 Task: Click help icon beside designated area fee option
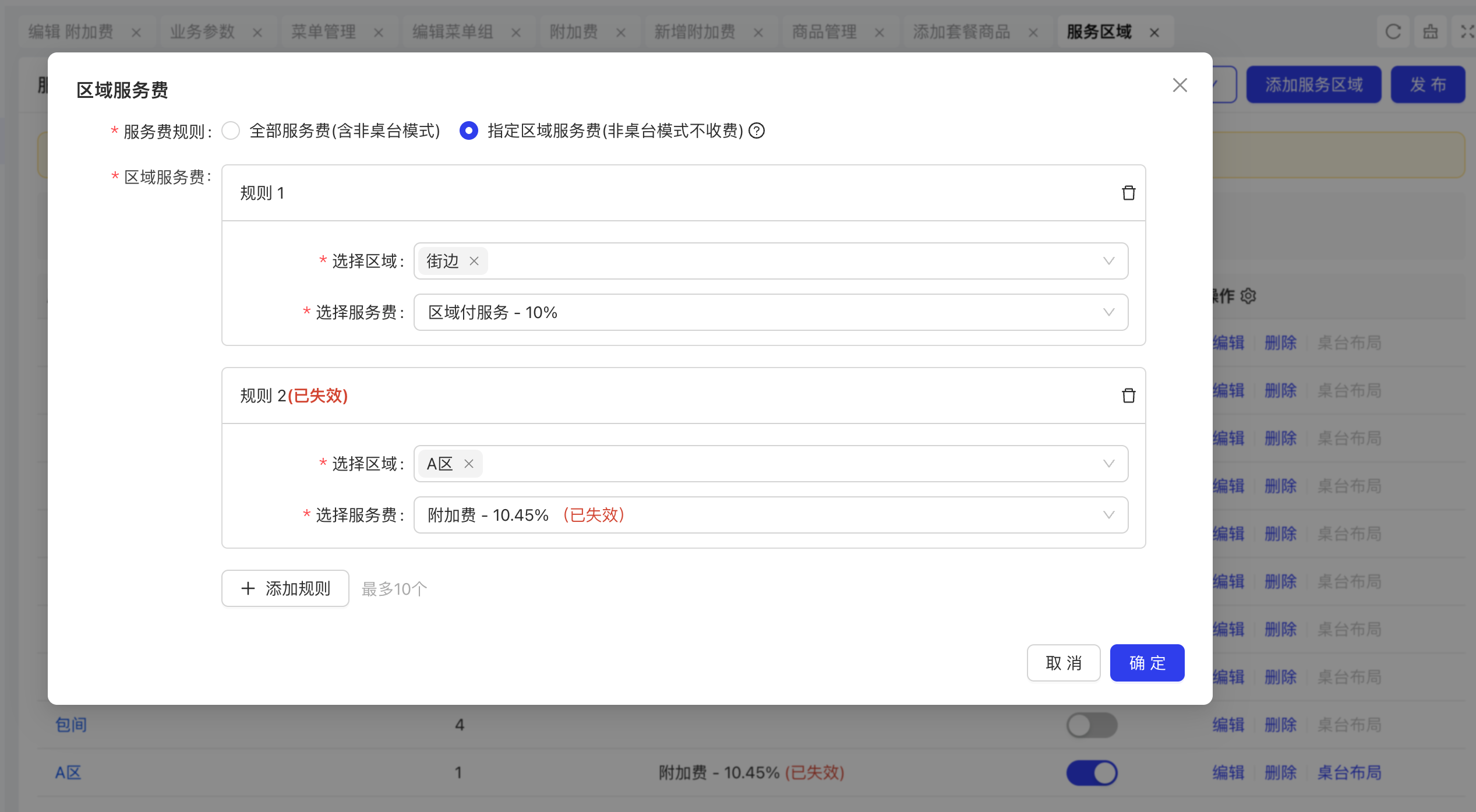(757, 130)
